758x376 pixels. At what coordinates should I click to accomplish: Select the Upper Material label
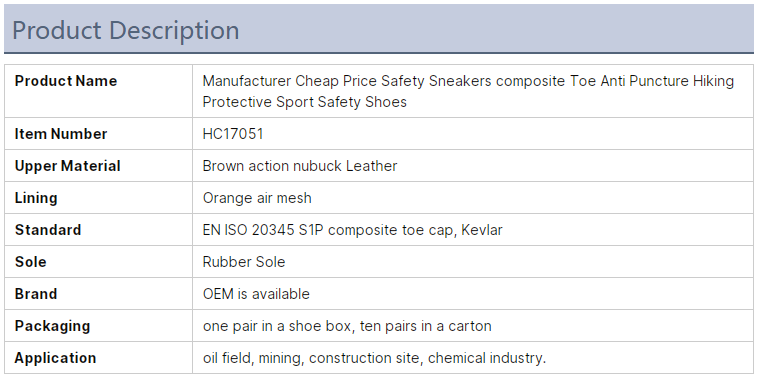pos(68,166)
